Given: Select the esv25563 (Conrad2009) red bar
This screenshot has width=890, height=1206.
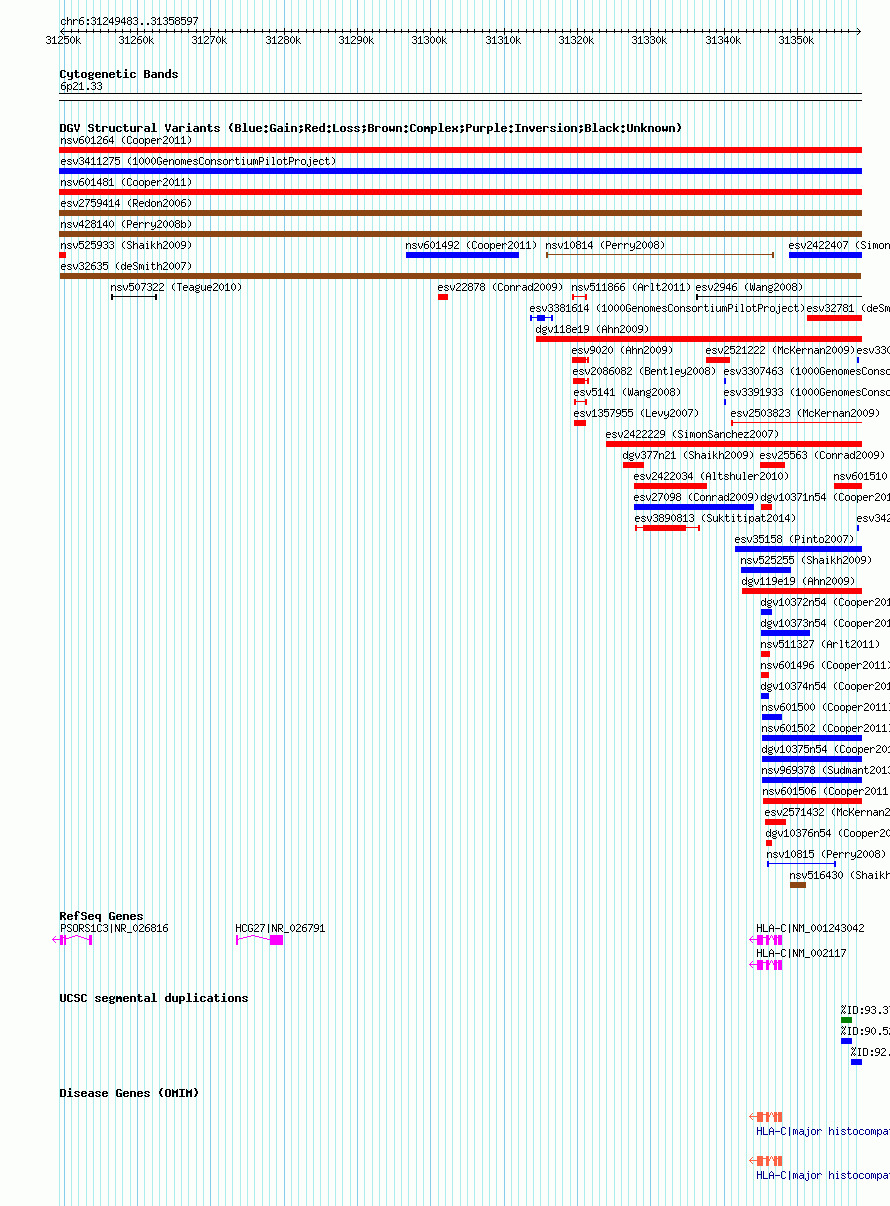Looking at the screenshot, I should (x=772, y=465).
